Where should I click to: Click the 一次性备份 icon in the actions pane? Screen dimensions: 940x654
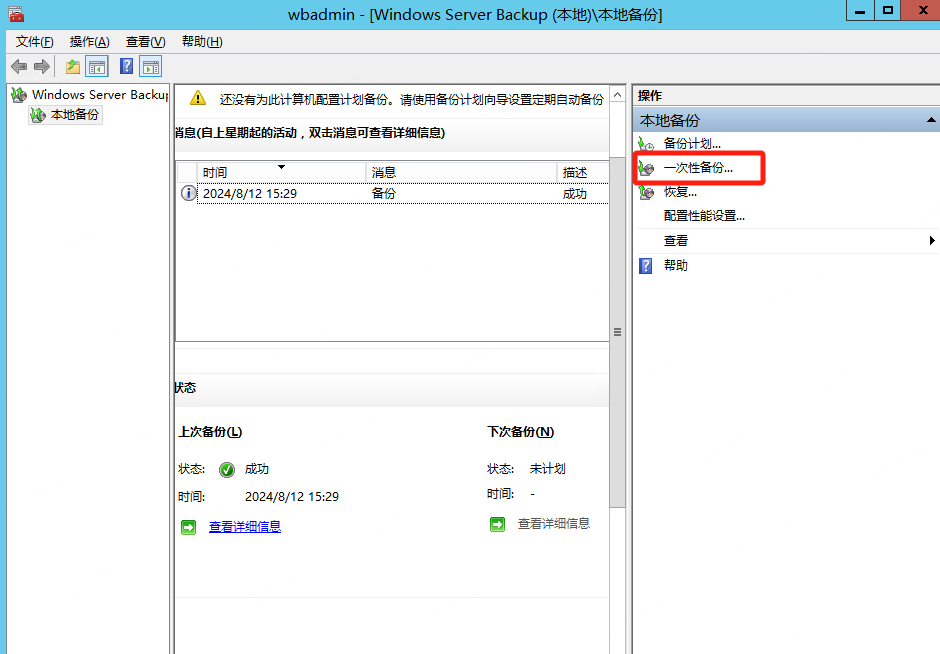[x=646, y=168]
